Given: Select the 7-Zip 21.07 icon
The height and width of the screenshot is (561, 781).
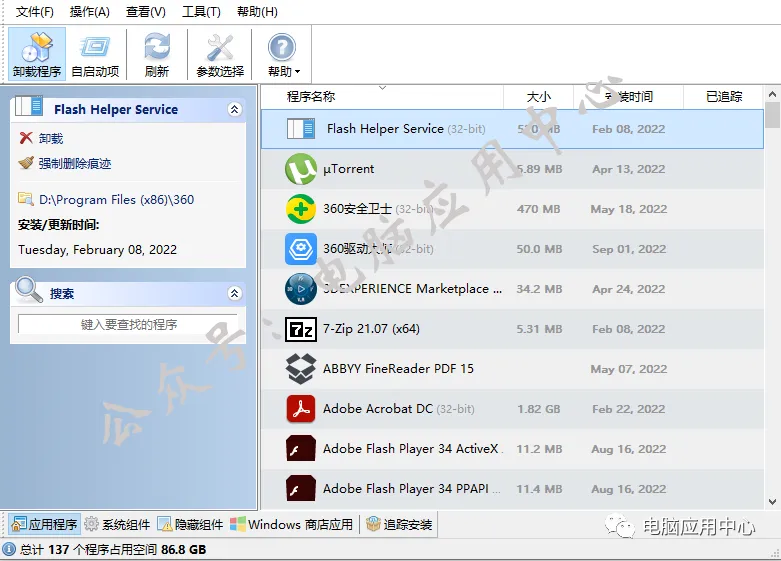Looking at the screenshot, I should pyautogui.click(x=301, y=329).
